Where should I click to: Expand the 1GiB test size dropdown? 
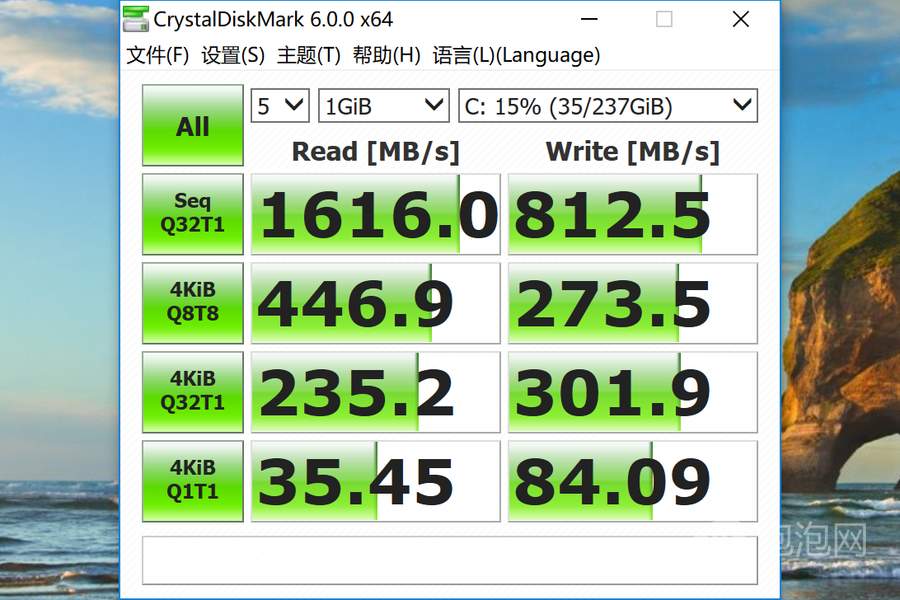(x=384, y=106)
